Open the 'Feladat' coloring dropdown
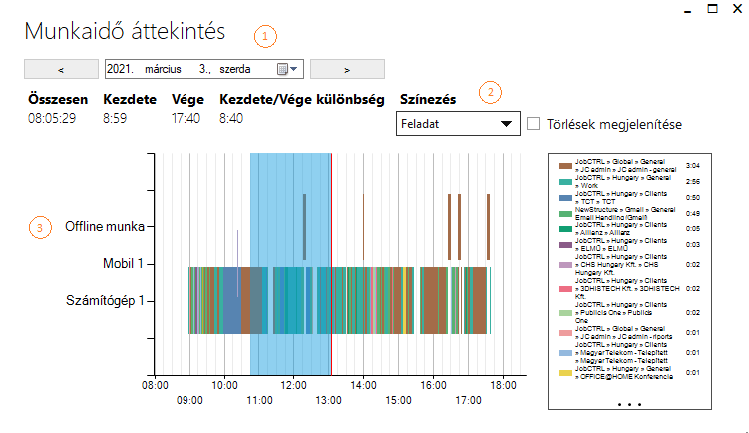 pyautogui.click(x=457, y=124)
